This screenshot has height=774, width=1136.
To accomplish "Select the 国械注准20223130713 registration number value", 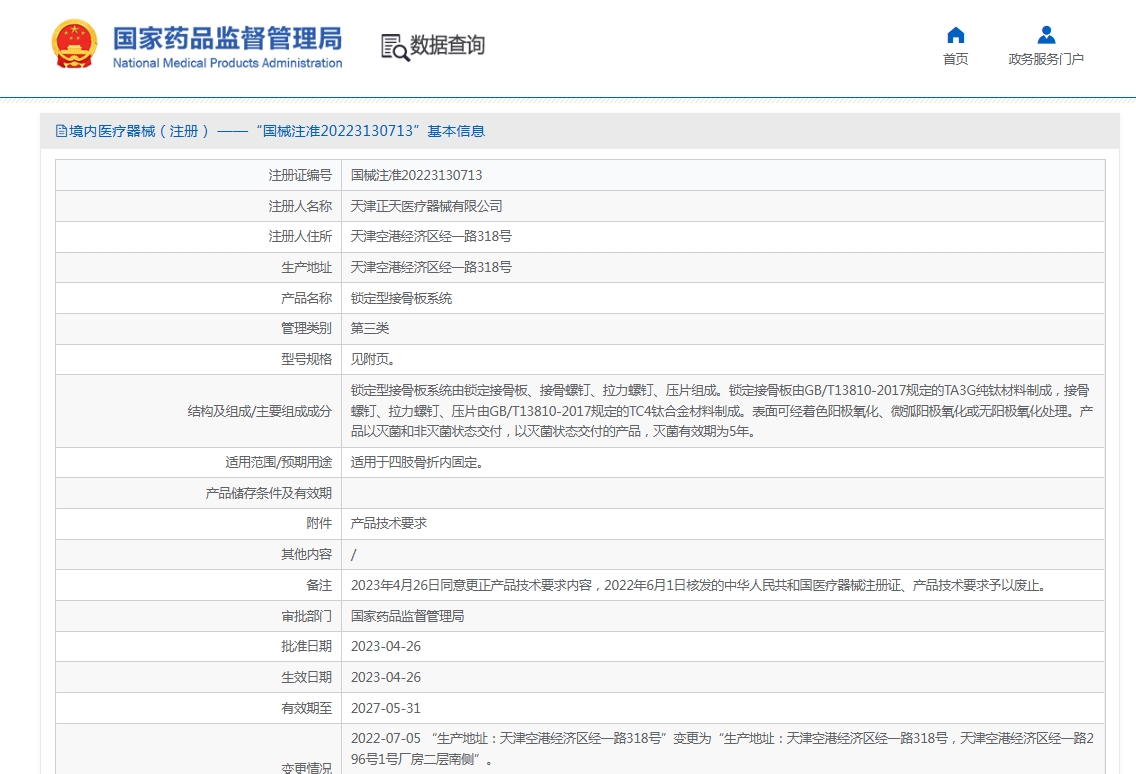I will point(417,175).
